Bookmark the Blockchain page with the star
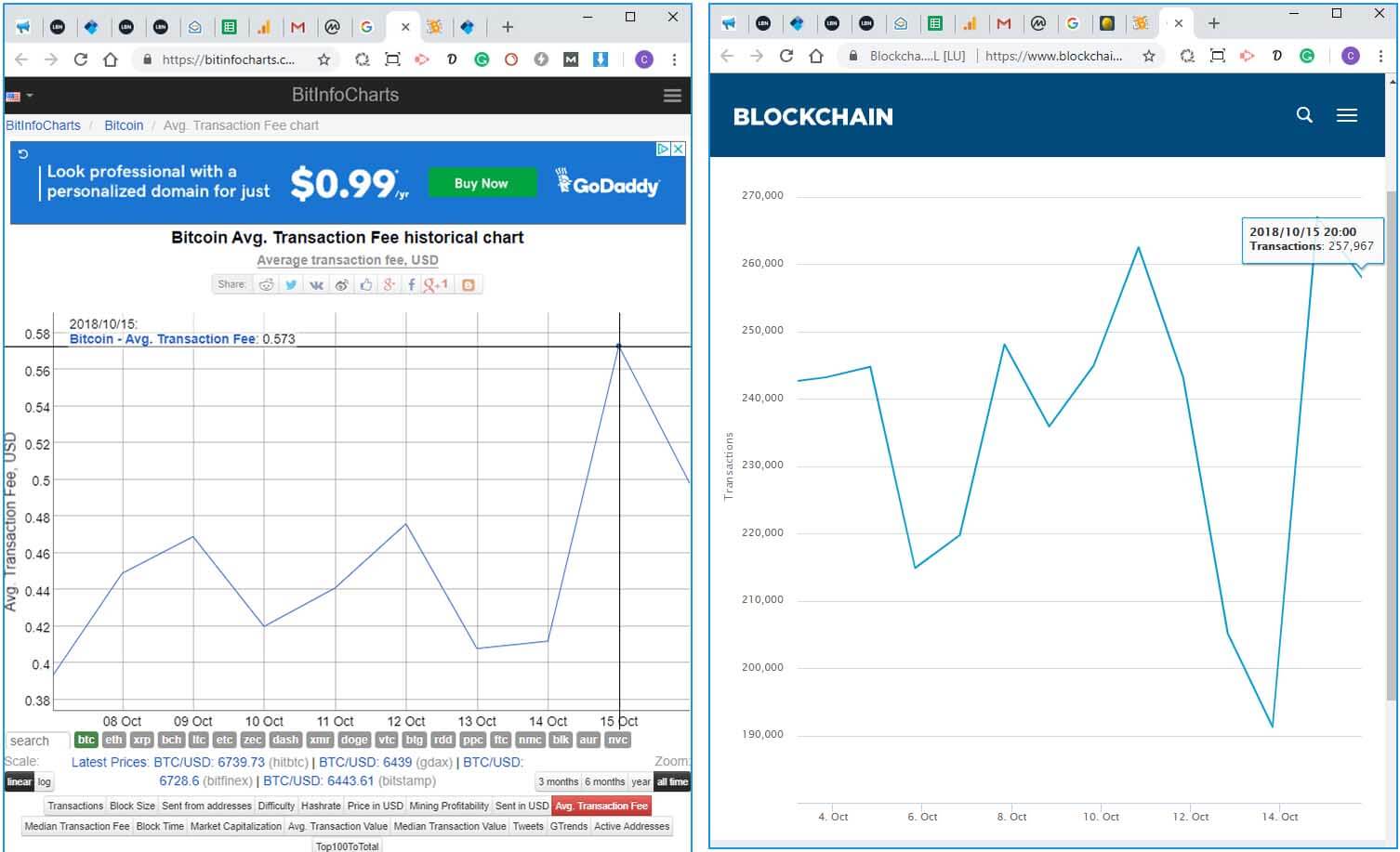The image size is (1400, 852). [x=1149, y=56]
